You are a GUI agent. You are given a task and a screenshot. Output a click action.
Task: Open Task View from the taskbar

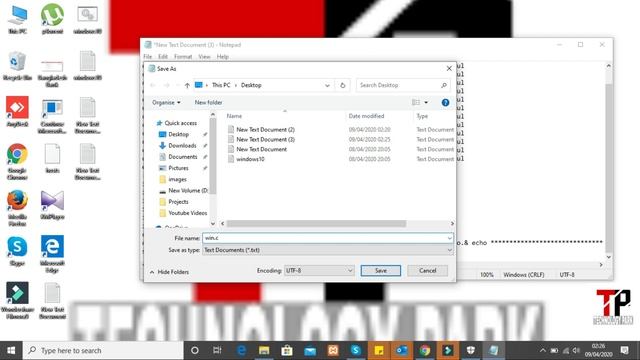pos(217,350)
